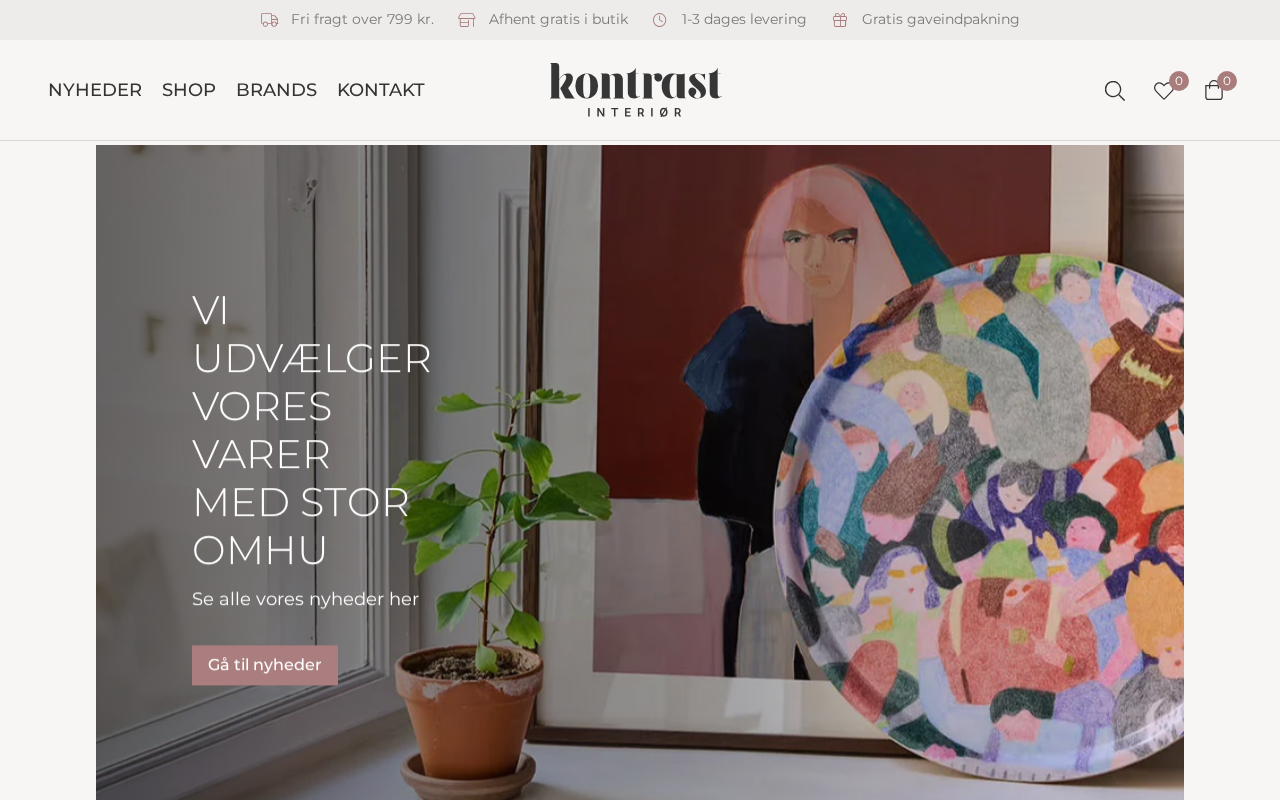Screen dimensions: 1280x800
Task: Click '1-3 dages levering' text
Action: [744, 19]
